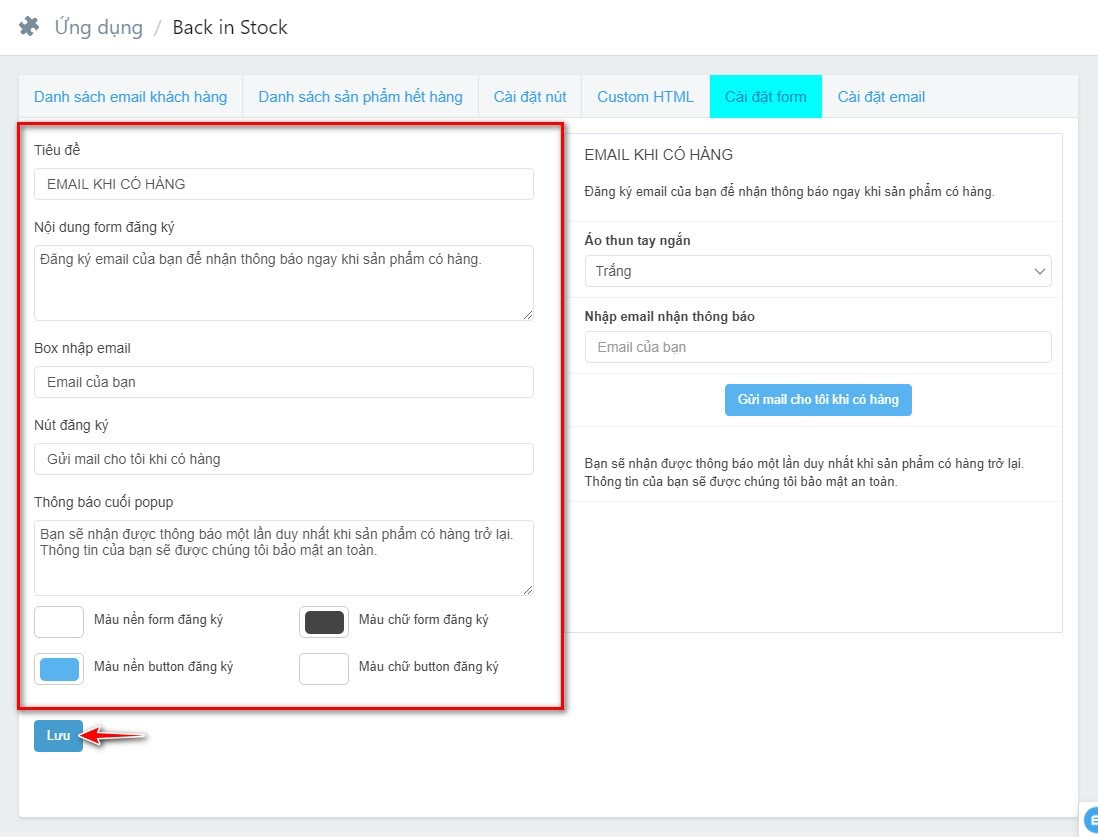Grab the resize handle of Nội dung form textarea
Image resolution: width=1098 pixels, height=837 pixels.
pos(528,315)
